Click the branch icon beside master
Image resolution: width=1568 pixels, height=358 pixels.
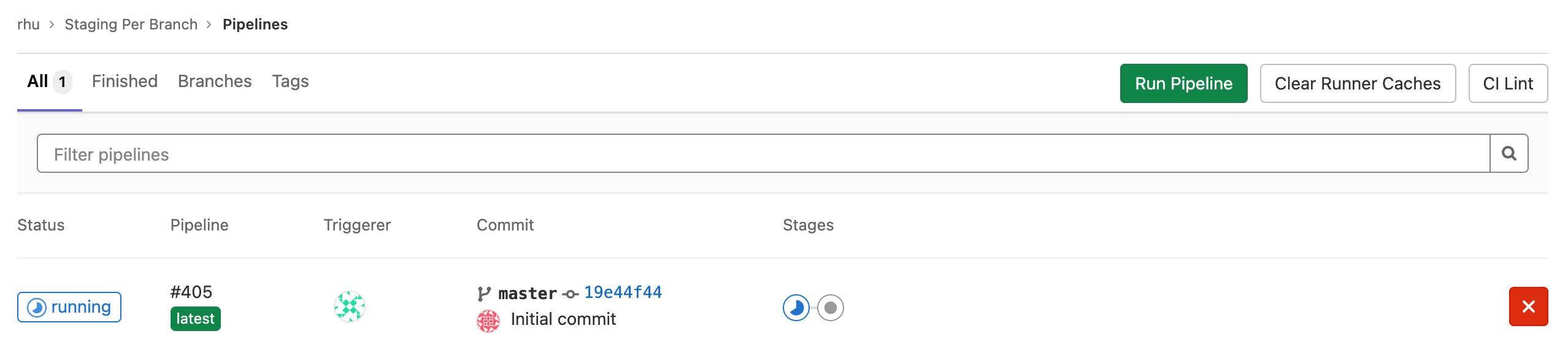pos(484,294)
